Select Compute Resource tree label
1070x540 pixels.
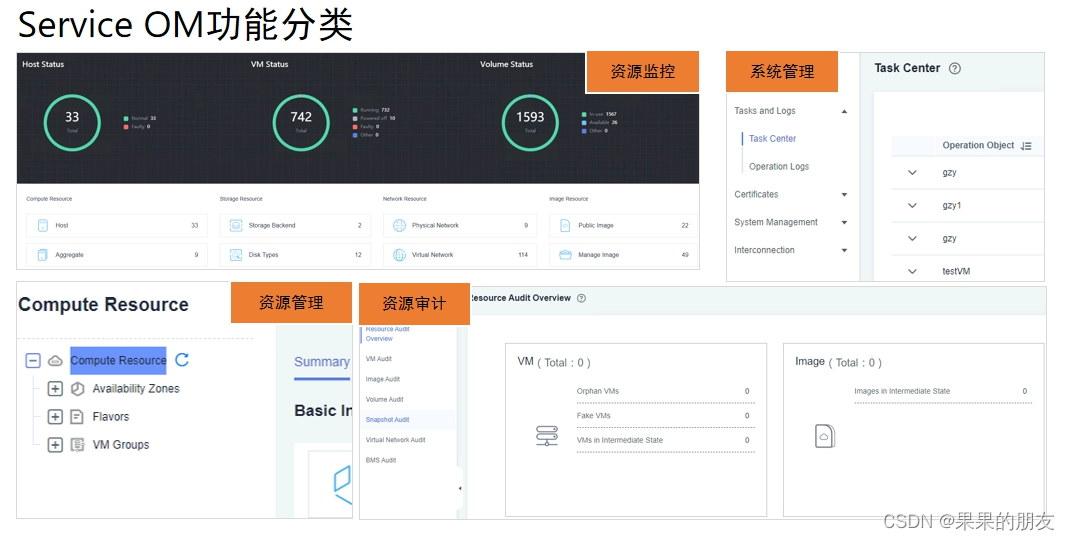[118, 360]
